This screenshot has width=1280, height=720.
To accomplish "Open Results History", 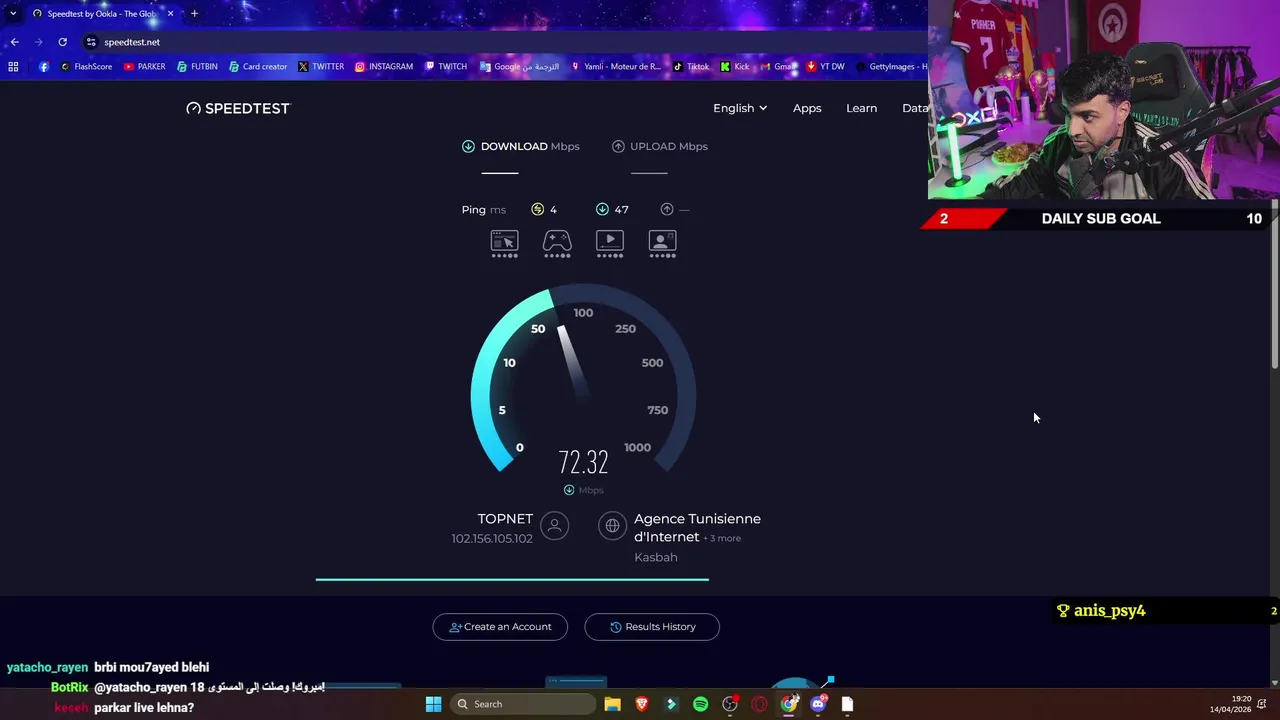I will [652, 627].
